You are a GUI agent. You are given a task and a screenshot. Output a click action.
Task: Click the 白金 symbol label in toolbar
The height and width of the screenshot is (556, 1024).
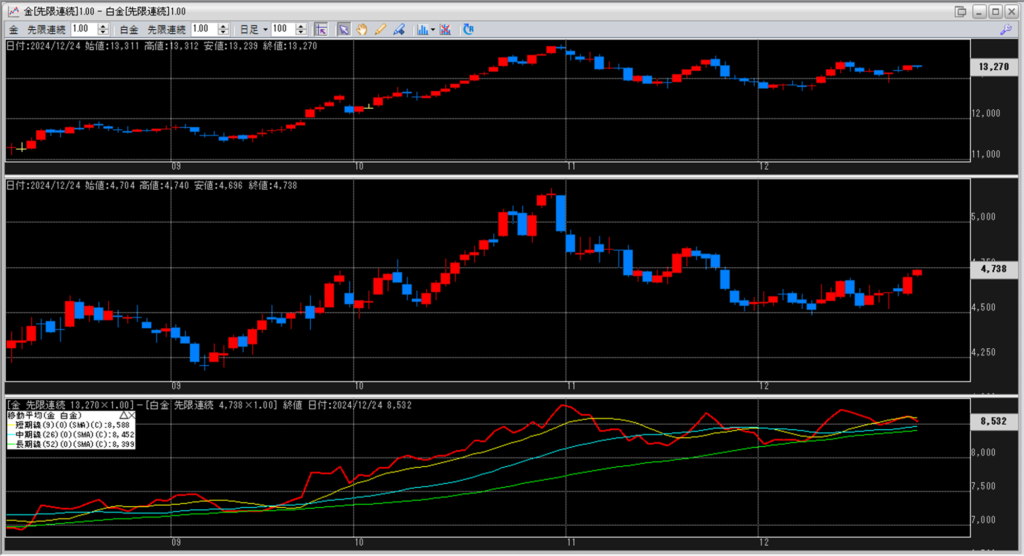128,30
